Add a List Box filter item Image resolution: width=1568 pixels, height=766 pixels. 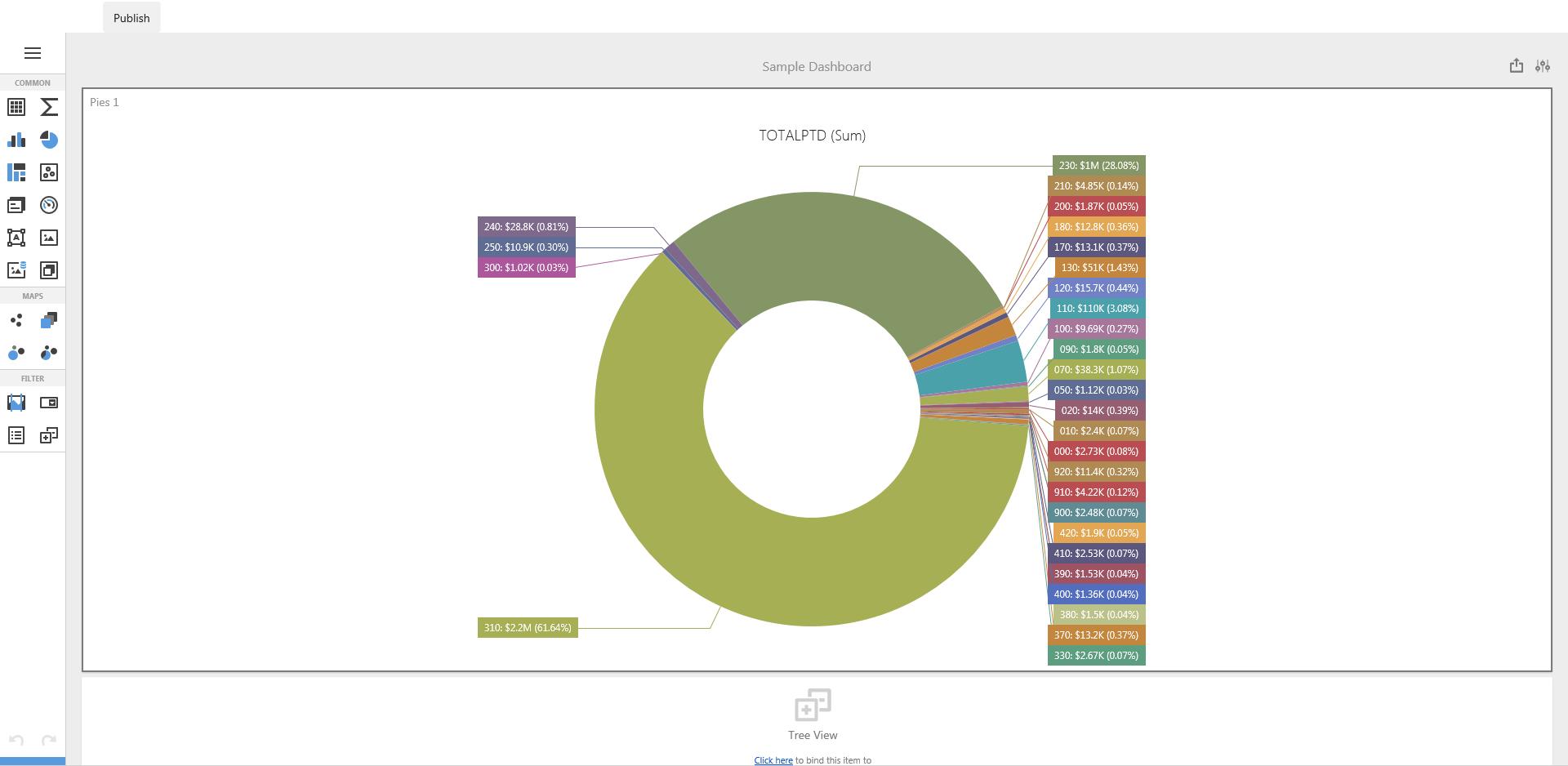pyautogui.click(x=16, y=435)
